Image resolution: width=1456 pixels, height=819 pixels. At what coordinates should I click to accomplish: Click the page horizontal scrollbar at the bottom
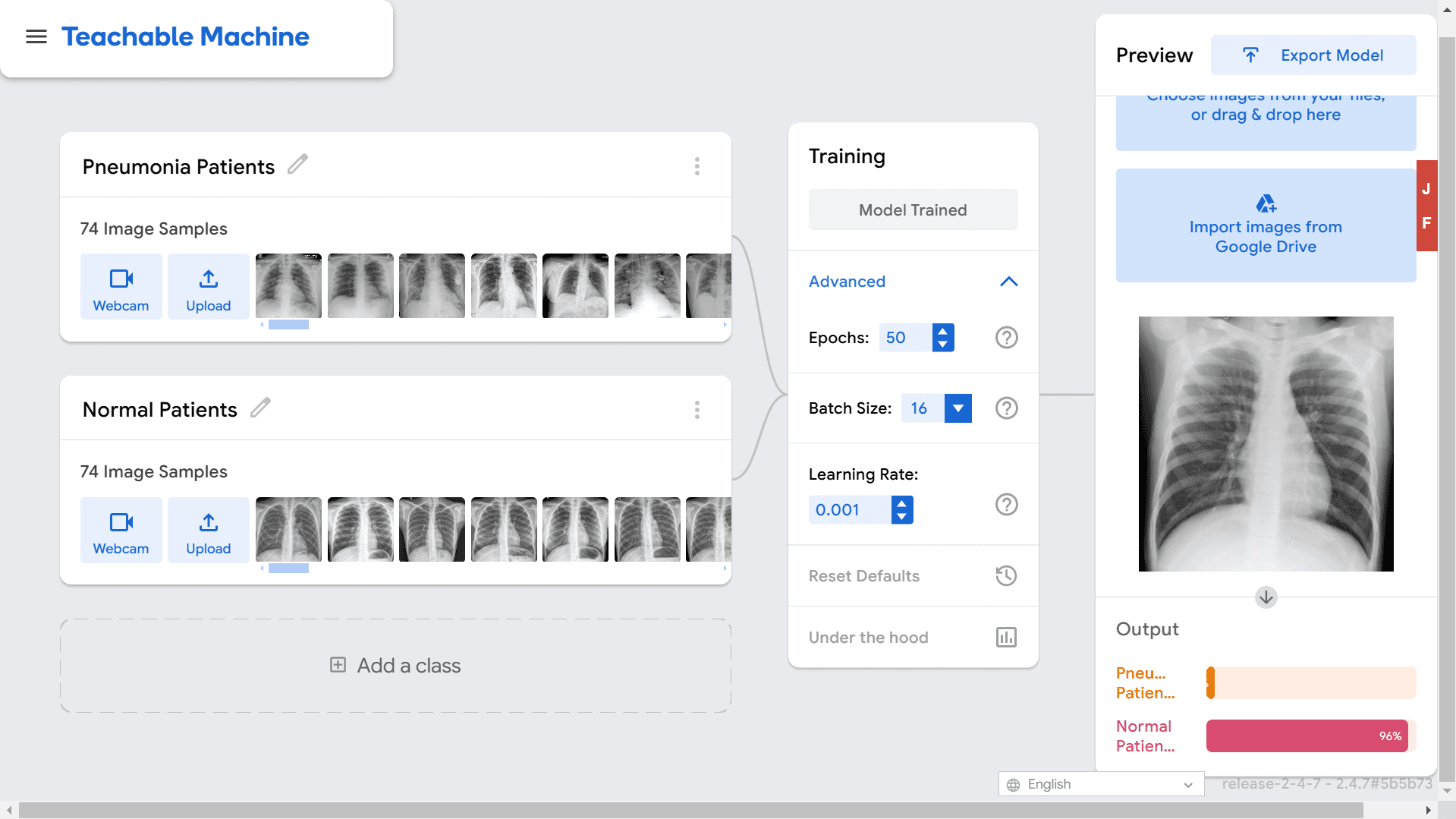tap(690, 811)
